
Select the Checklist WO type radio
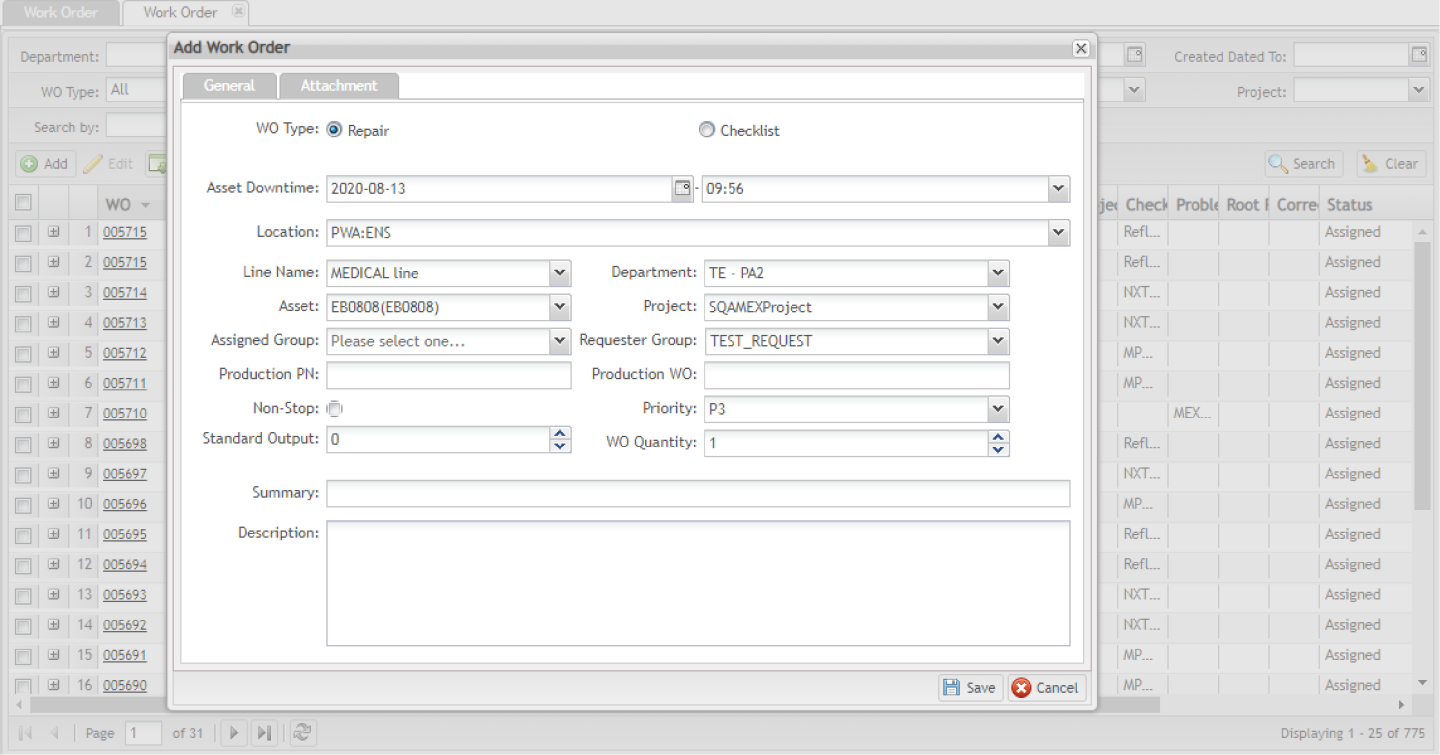pos(707,130)
